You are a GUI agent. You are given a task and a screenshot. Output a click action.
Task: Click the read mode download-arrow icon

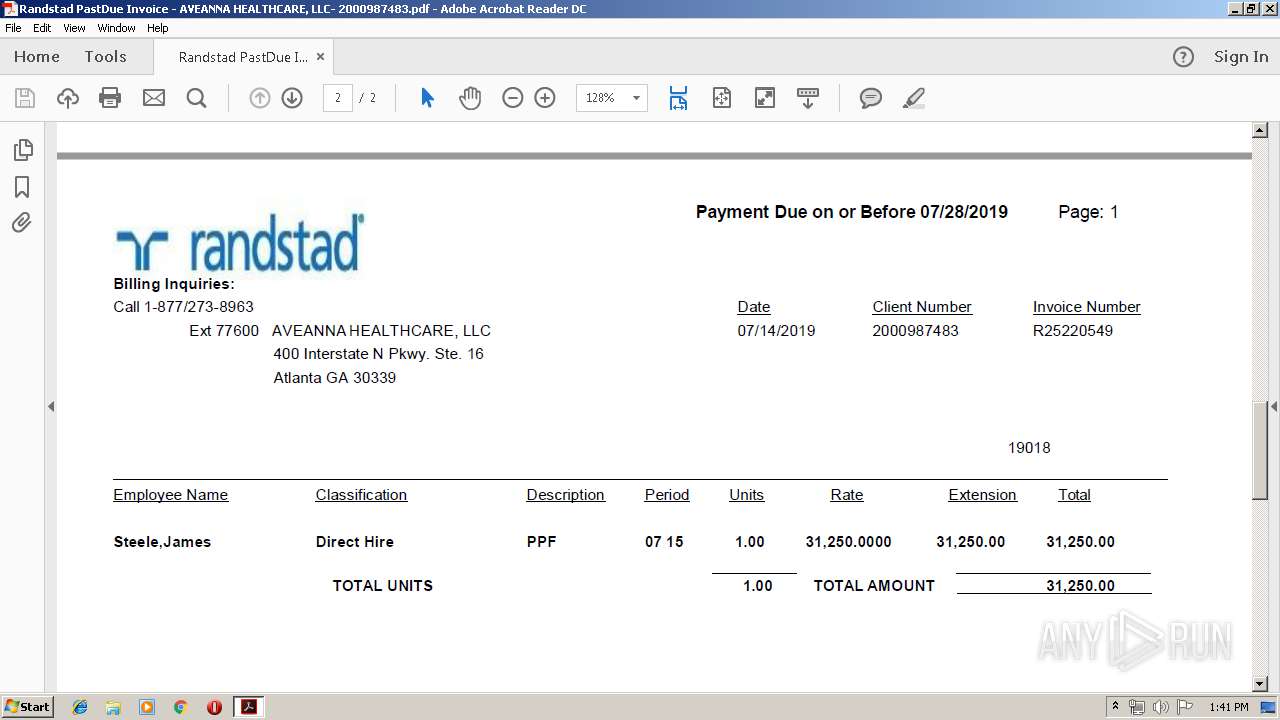pos(808,98)
